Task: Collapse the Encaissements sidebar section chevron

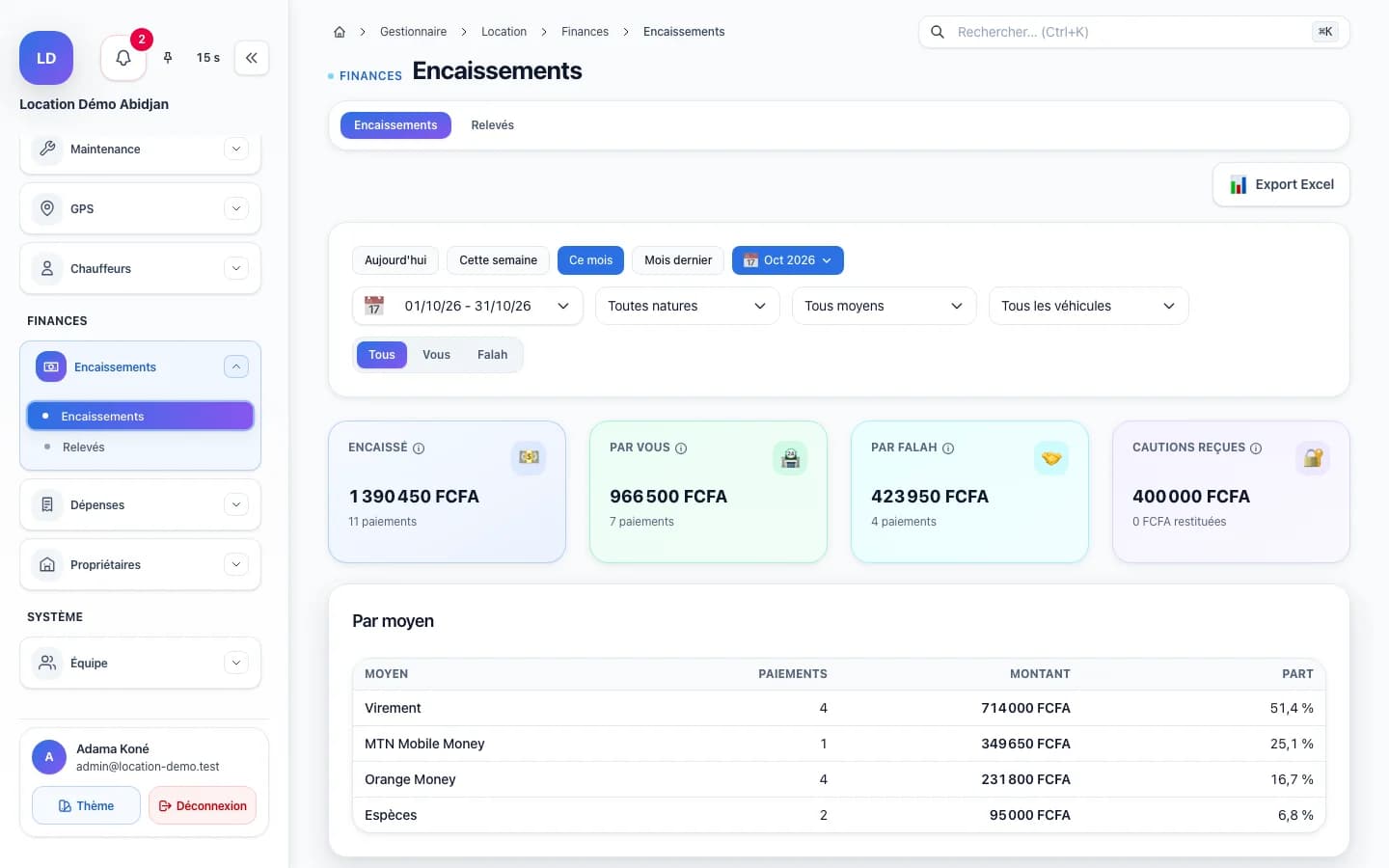Action: click(236, 366)
